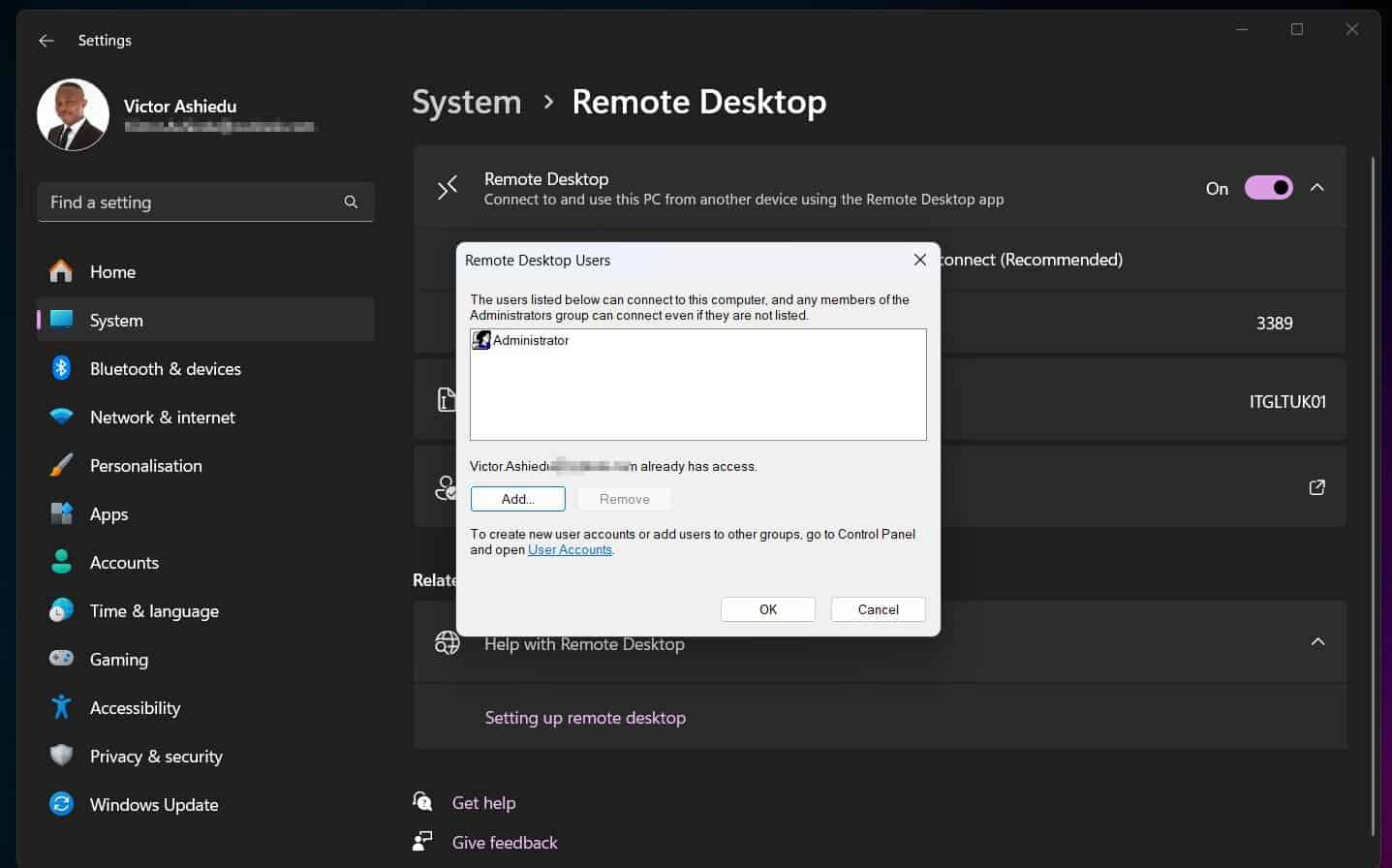Click the Give feedback icon

[x=422, y=841]
